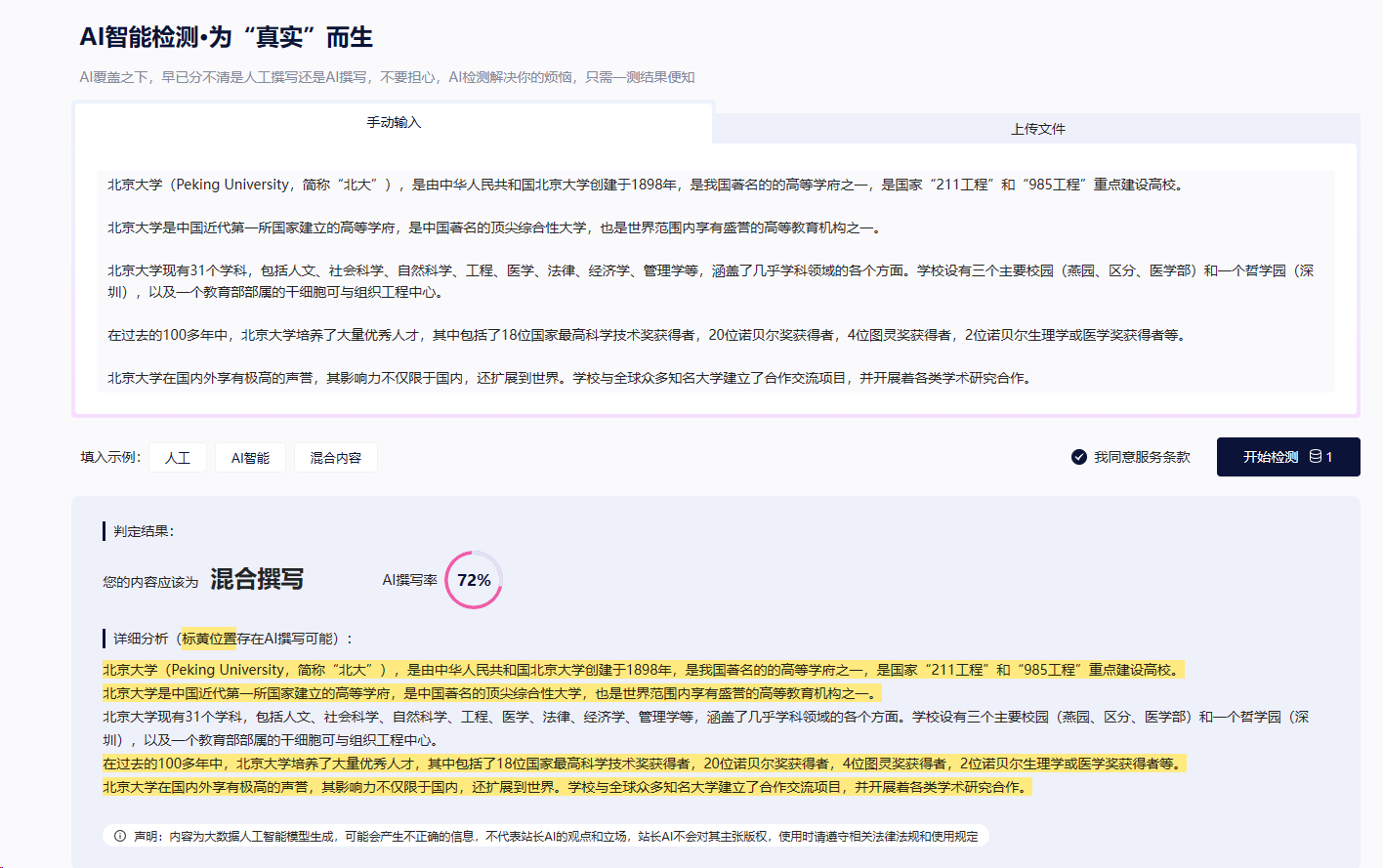The height and width of the screenshot is (868, 1383).
Task: Click the 我同意服务条款 label
Action: point(1142,457)
